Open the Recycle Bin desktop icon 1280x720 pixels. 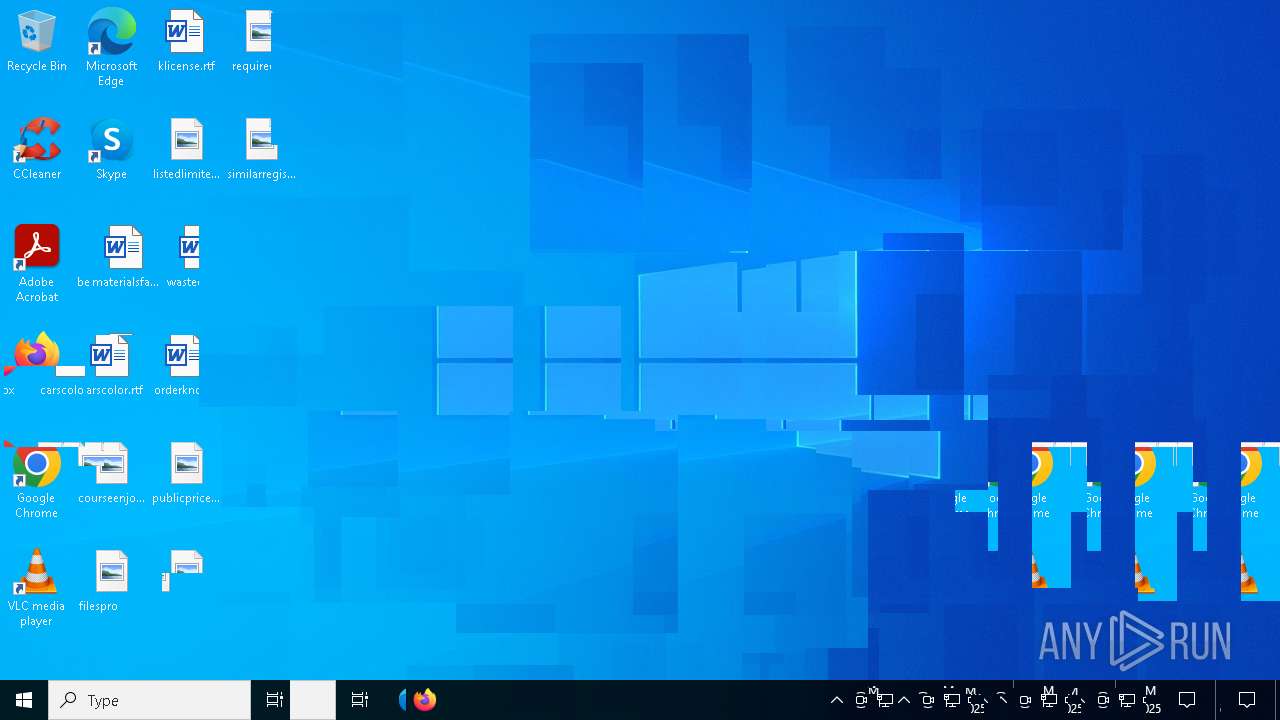[37, 42]
